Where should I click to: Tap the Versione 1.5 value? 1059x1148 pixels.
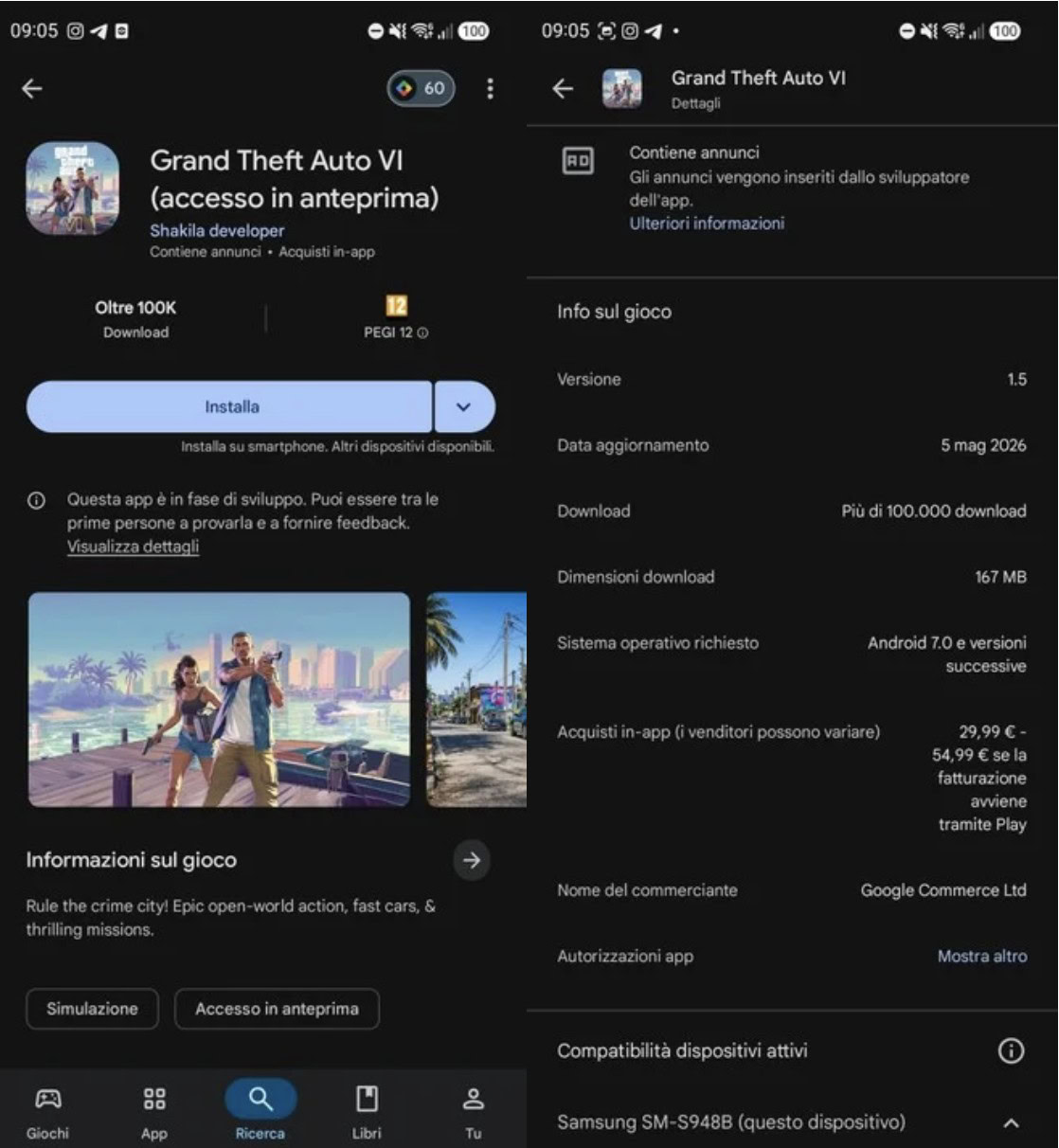click(x=1016, y=379)
